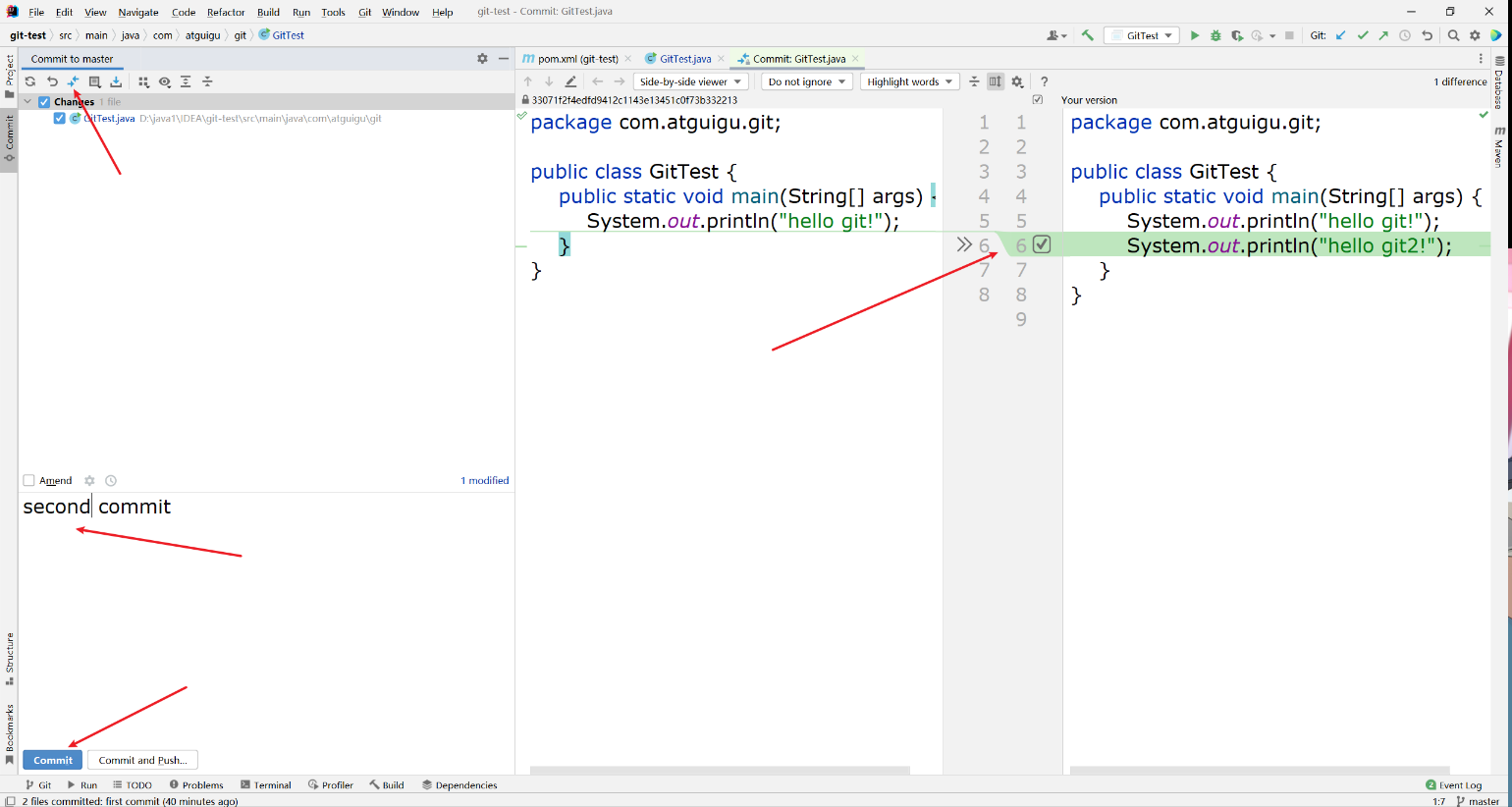Open user account dropdown in toolbar
This screenshot has width=1512, height=807.
[x=1056, y=35]
